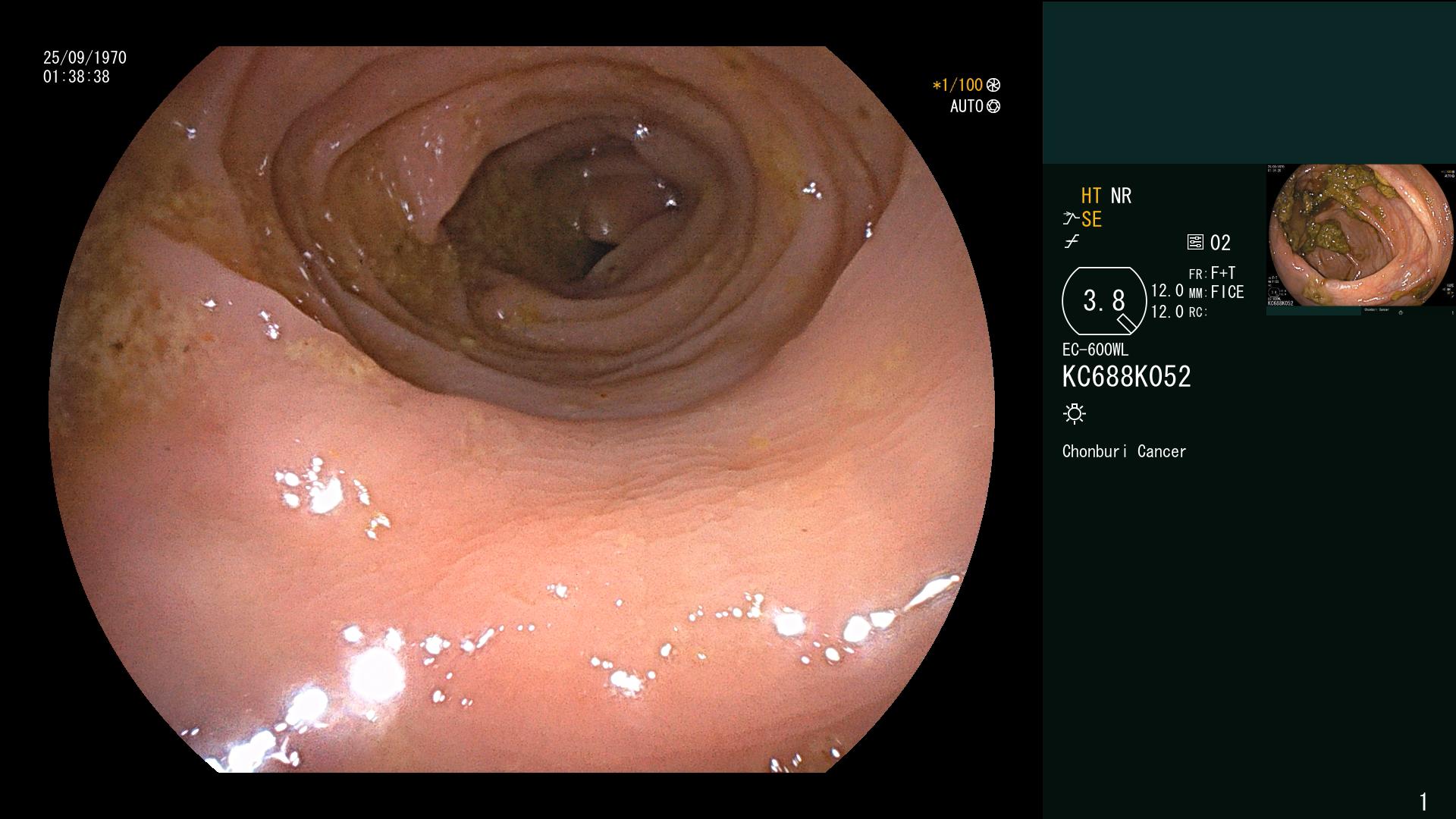This screenshot has height=819, width=1456.
Task: Click the upper 12.0 value
Action: pos(1167,290)
